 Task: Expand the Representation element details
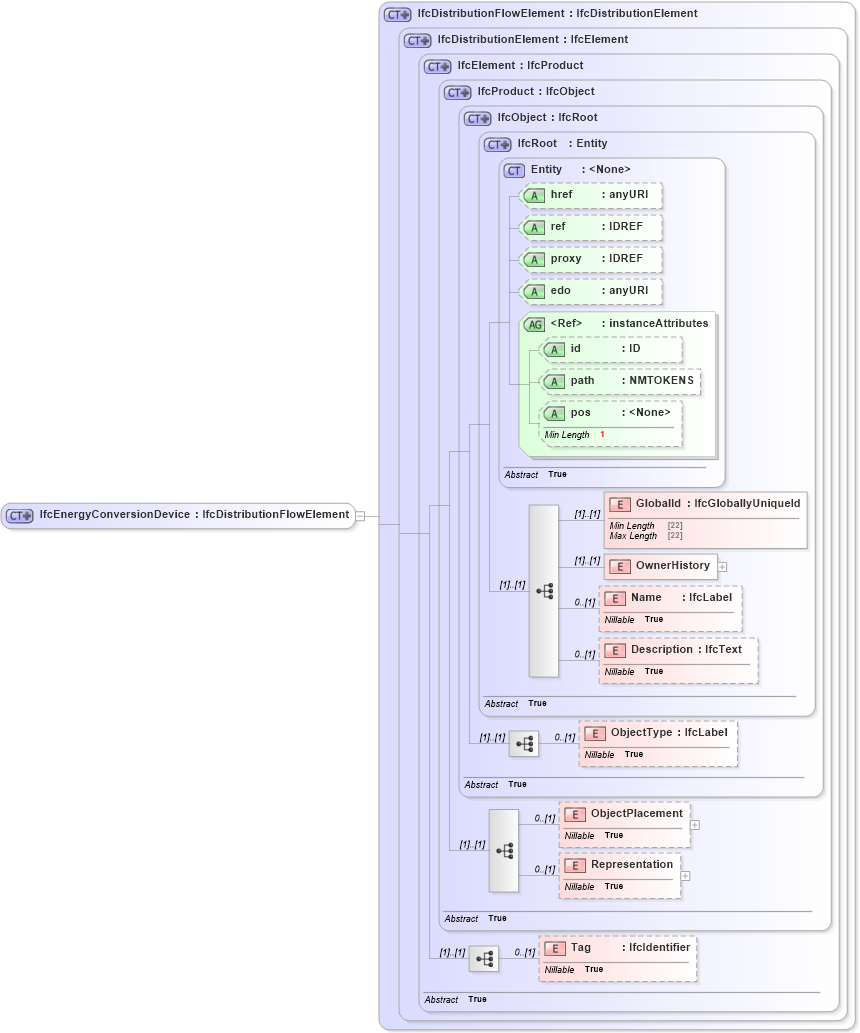point(686,877)
